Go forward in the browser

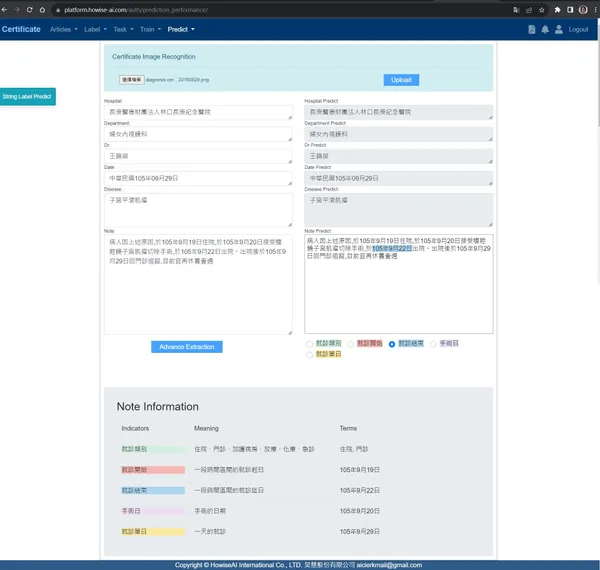(17, 10)
